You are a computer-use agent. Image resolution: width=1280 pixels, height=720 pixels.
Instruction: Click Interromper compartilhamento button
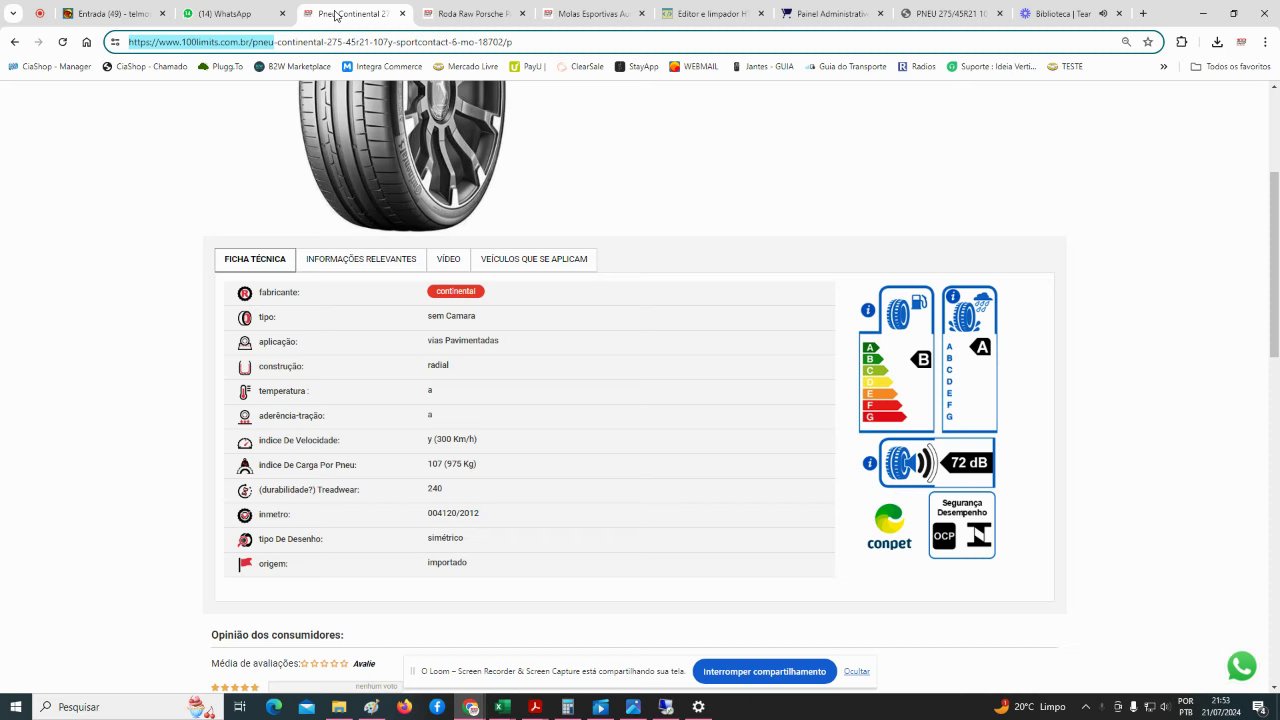[765, 671]
